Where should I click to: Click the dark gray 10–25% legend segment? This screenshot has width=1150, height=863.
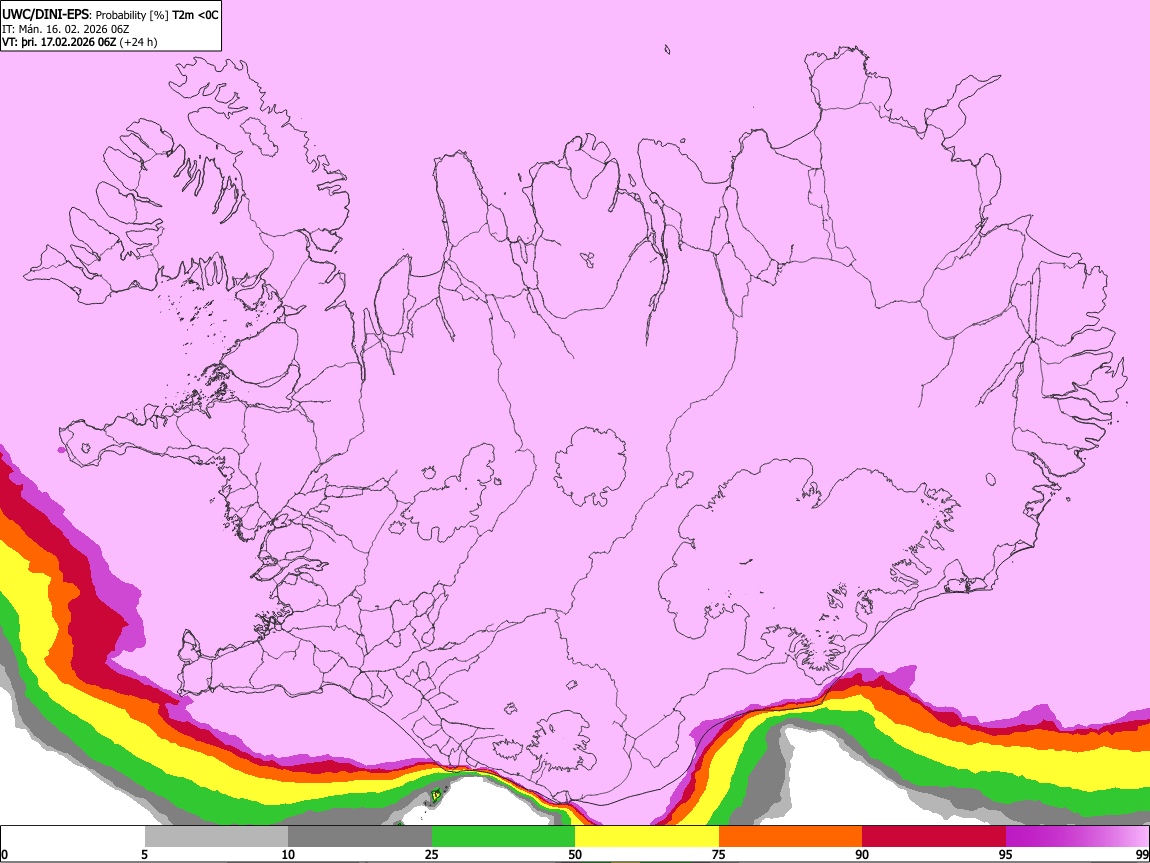pos(360,837)
